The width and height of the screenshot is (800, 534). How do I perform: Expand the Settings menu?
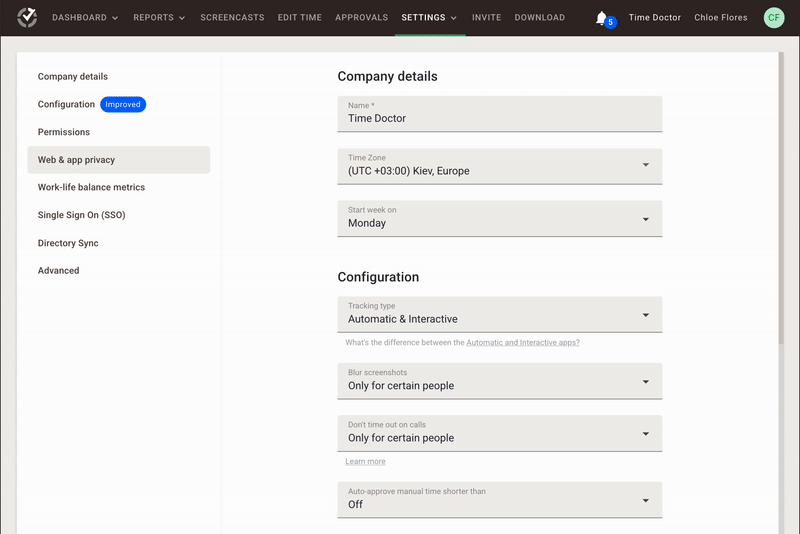[429, 18]
